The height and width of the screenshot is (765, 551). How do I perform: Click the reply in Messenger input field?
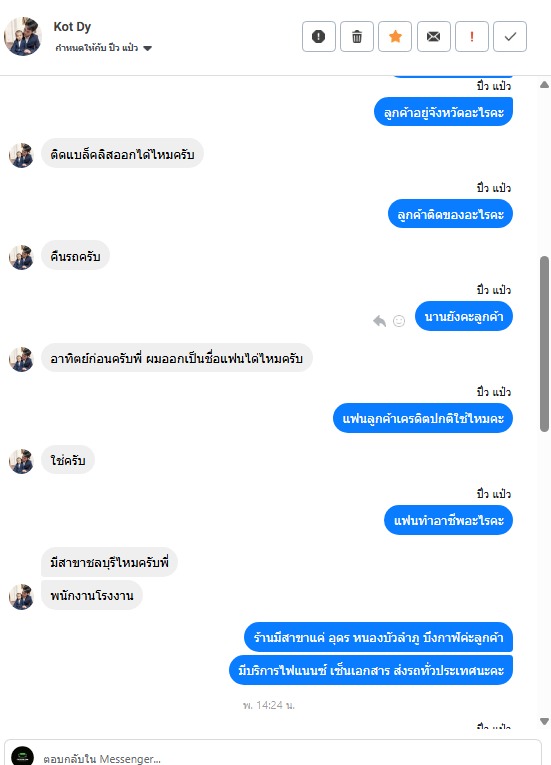pyautogui.click(x=273, y=758)
